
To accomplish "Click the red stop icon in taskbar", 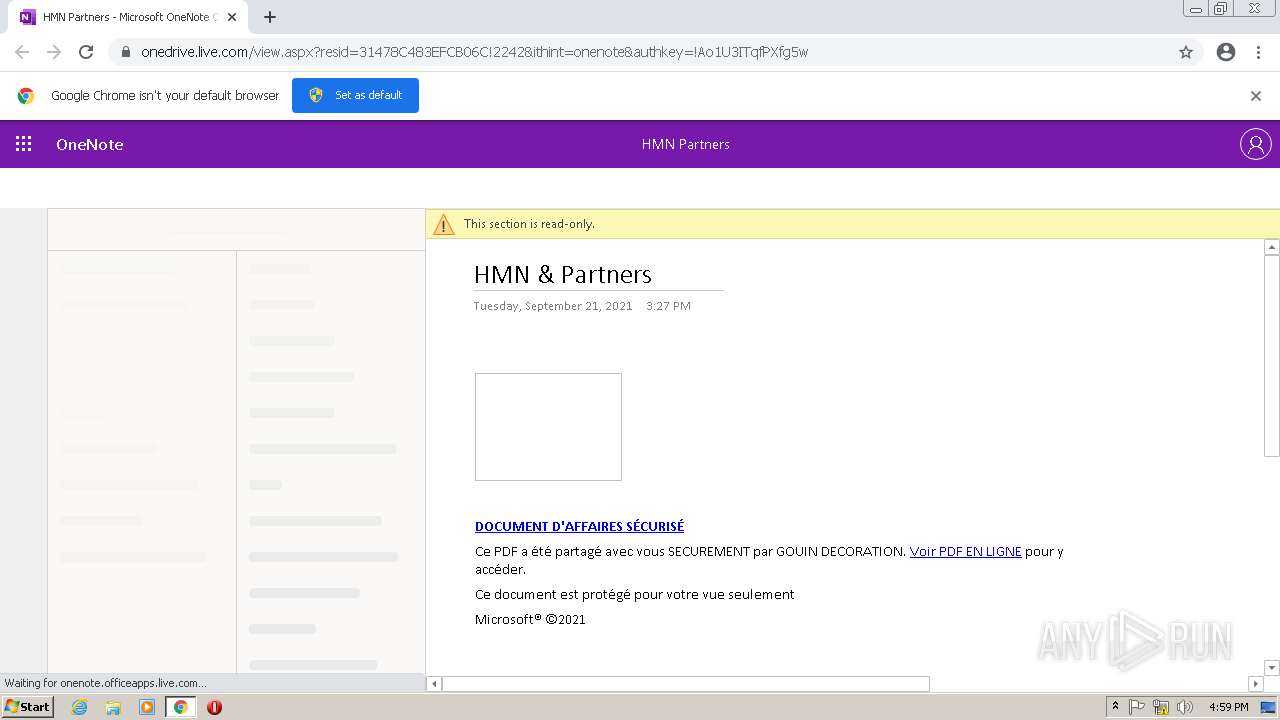I will tap(214, 707).
